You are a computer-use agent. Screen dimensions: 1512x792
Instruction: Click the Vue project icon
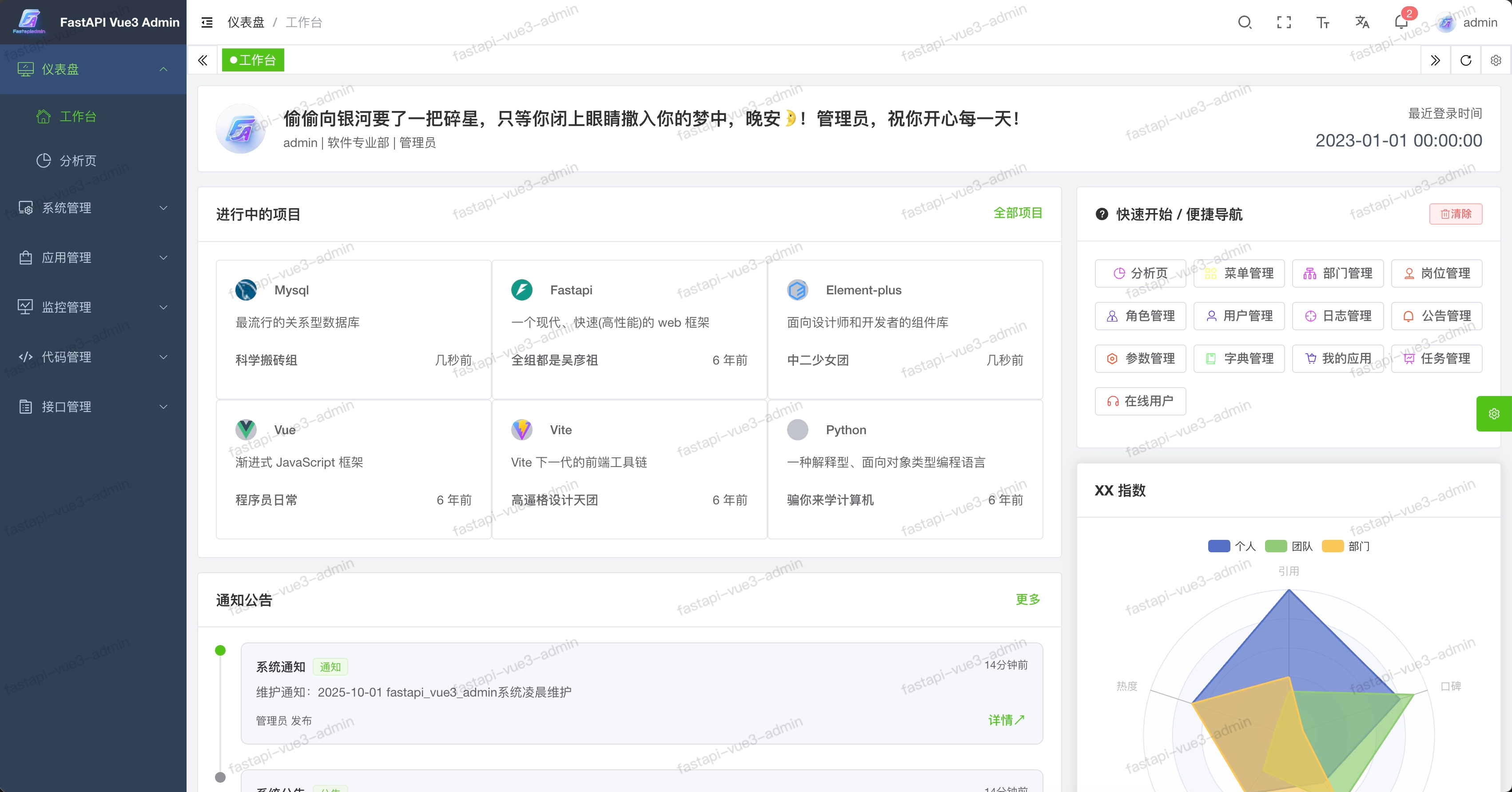click(x=246, y=430)
